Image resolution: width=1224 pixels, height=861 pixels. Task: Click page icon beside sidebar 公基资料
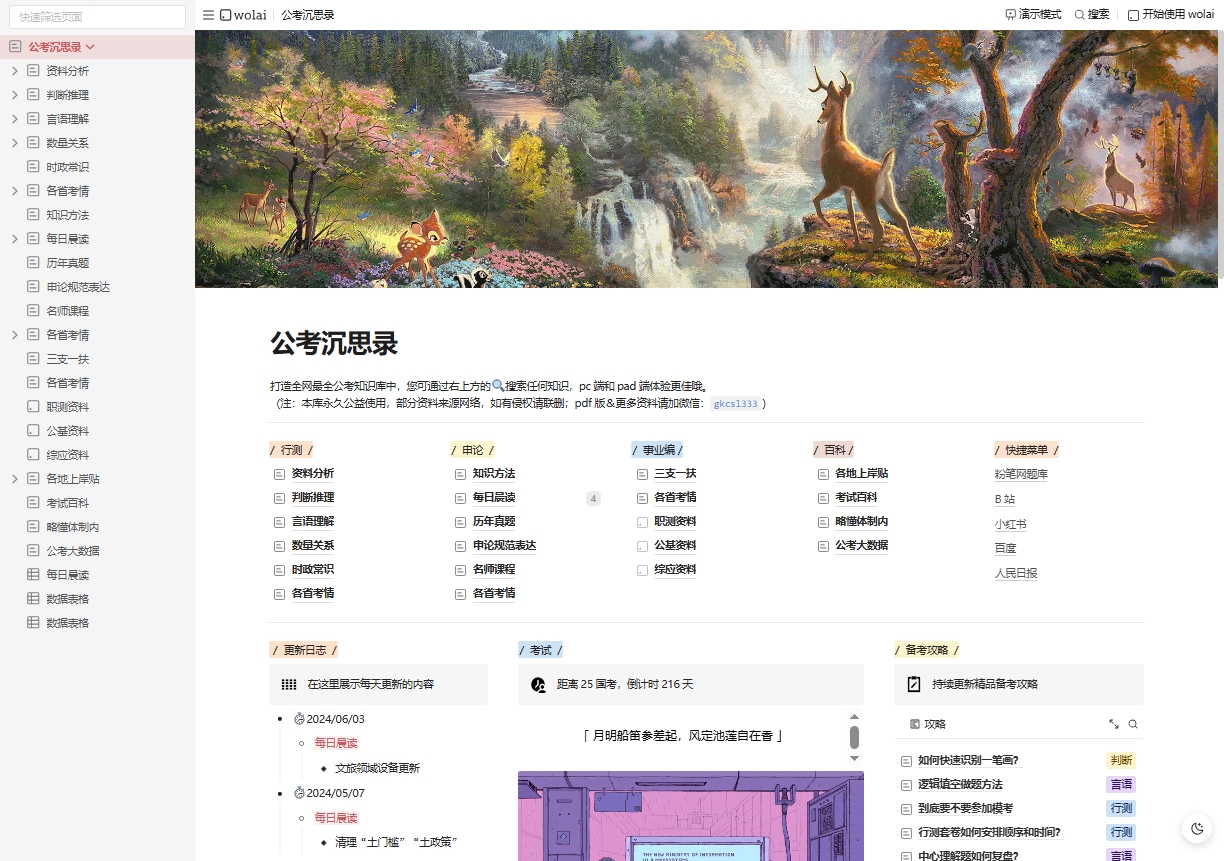pos(33,431)
